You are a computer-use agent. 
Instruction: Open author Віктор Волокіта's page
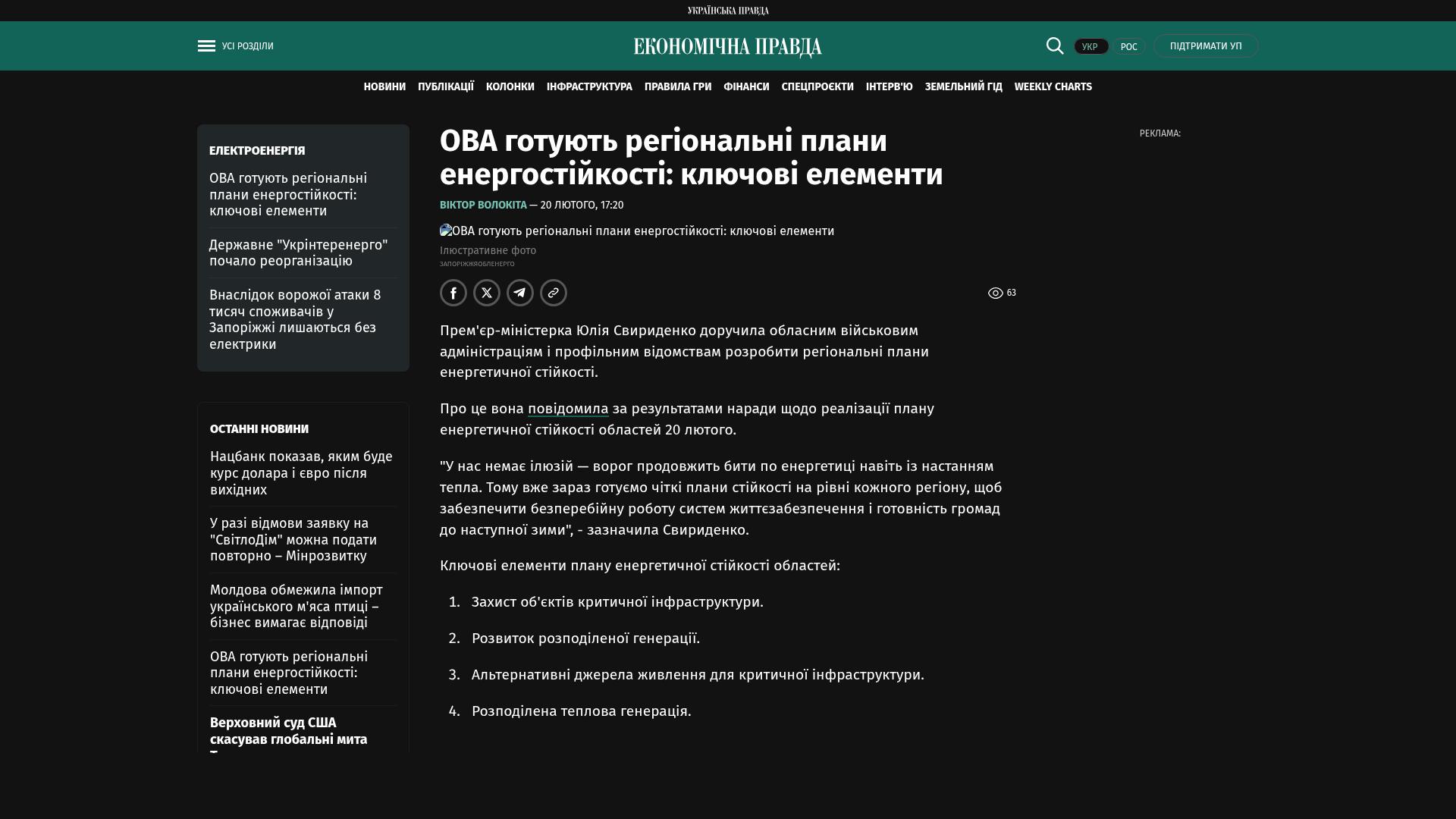pos(483,206)
